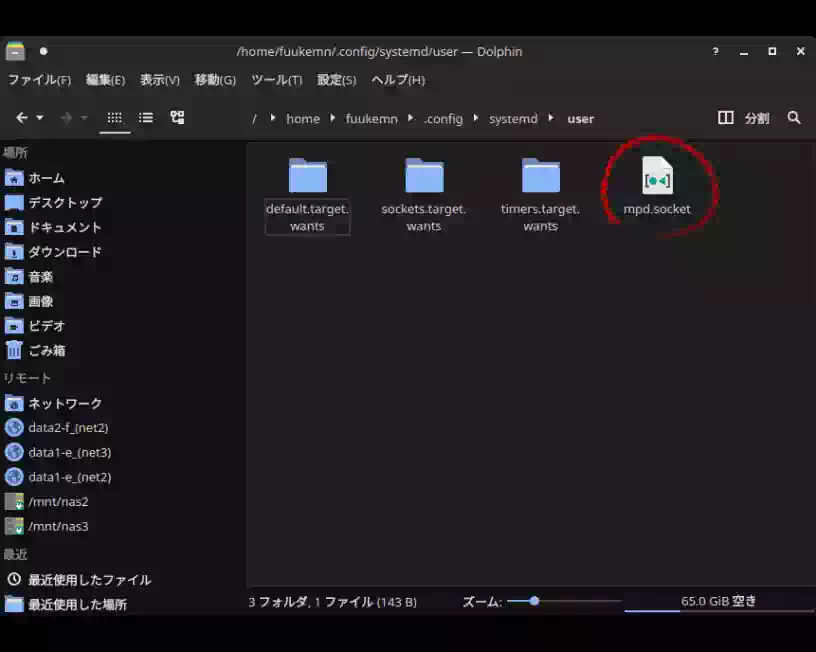Open the 編集(E) menu
The width and height of the screenshot is (816, 652).
click(x=105, y=80)
